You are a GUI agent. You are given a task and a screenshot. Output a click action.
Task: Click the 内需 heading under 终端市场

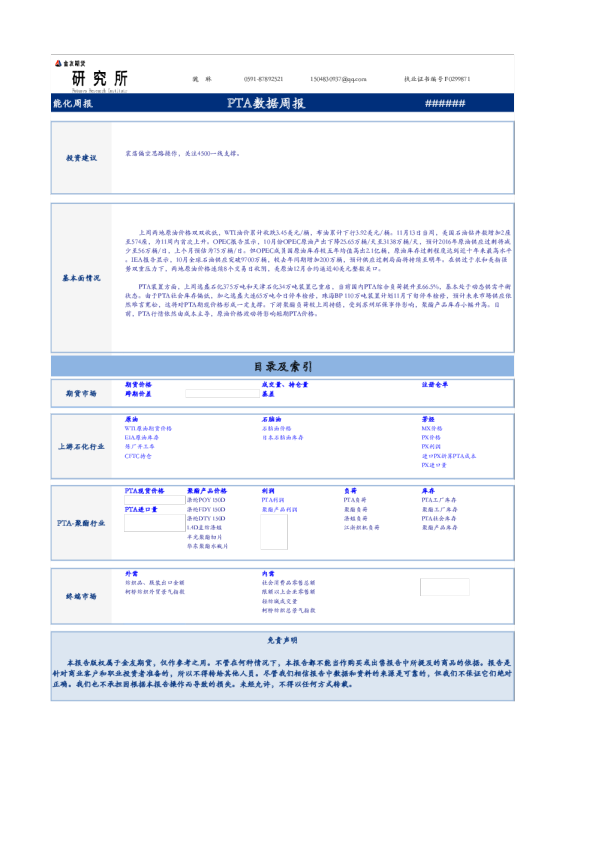coord(268,574)
